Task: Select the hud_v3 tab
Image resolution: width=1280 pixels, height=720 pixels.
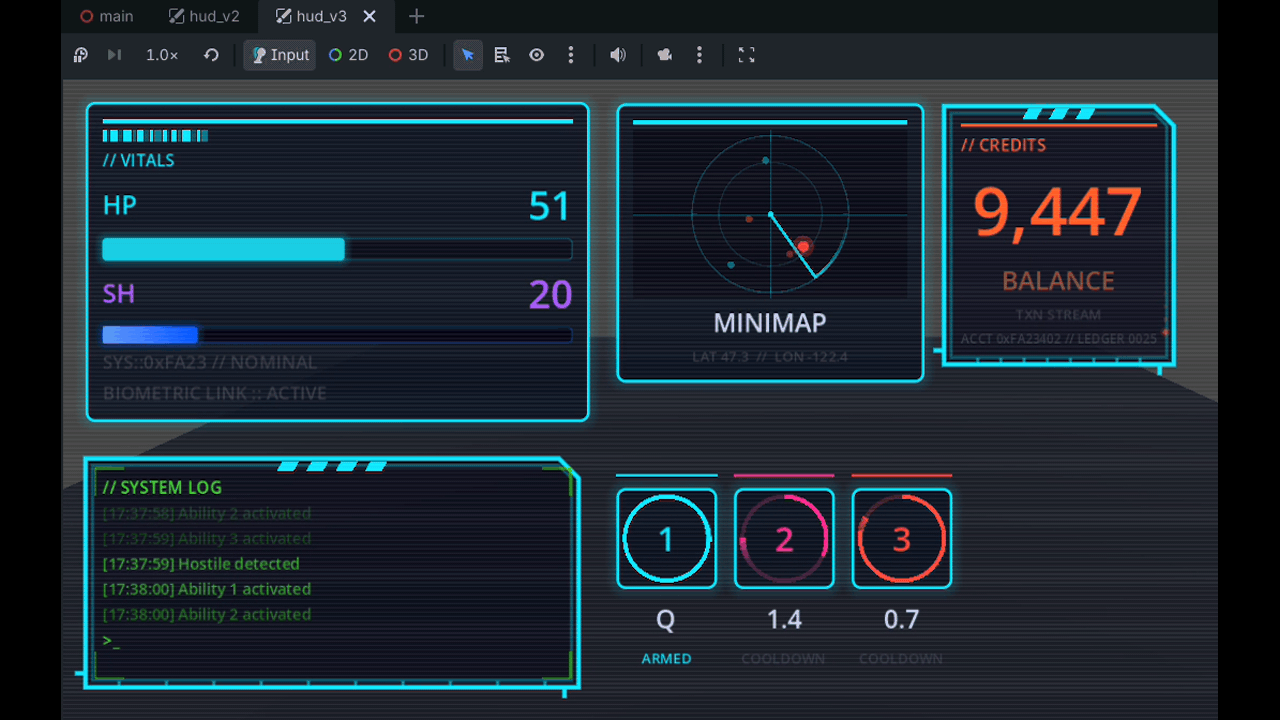Action: [311, 16]
